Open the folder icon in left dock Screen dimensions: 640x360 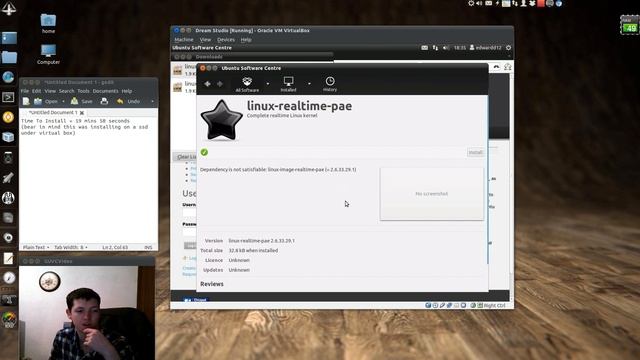click(x=9, y=57)
